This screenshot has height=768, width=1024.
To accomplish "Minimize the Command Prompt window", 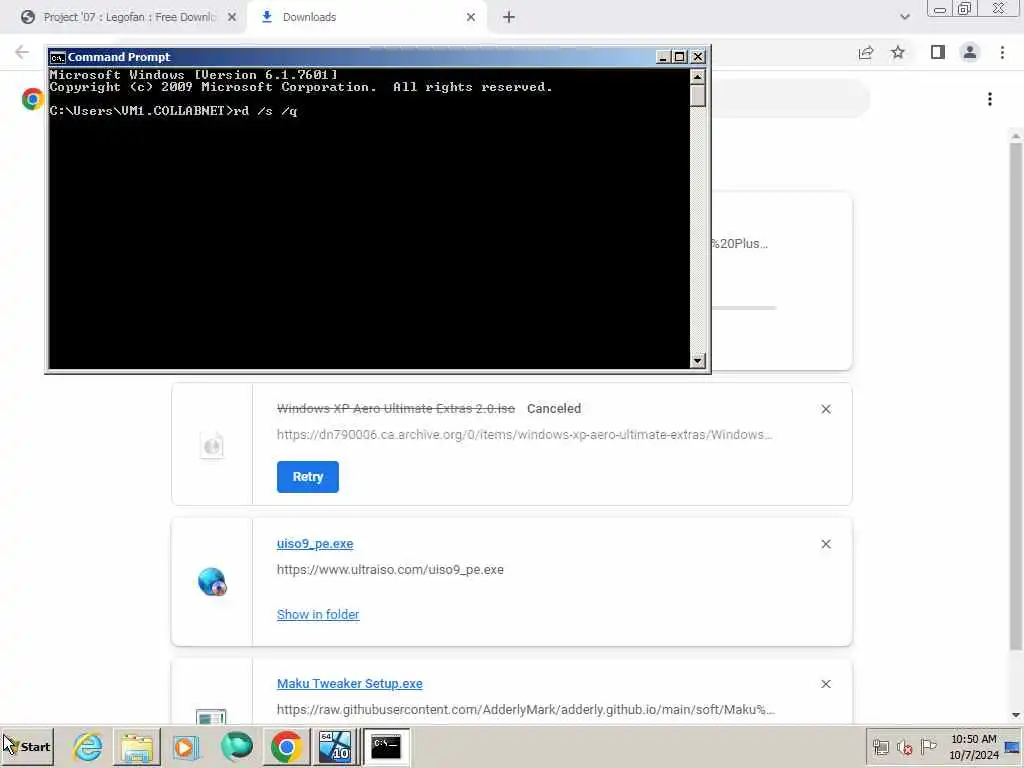I will pyautogui.click(x=662, y=57).
